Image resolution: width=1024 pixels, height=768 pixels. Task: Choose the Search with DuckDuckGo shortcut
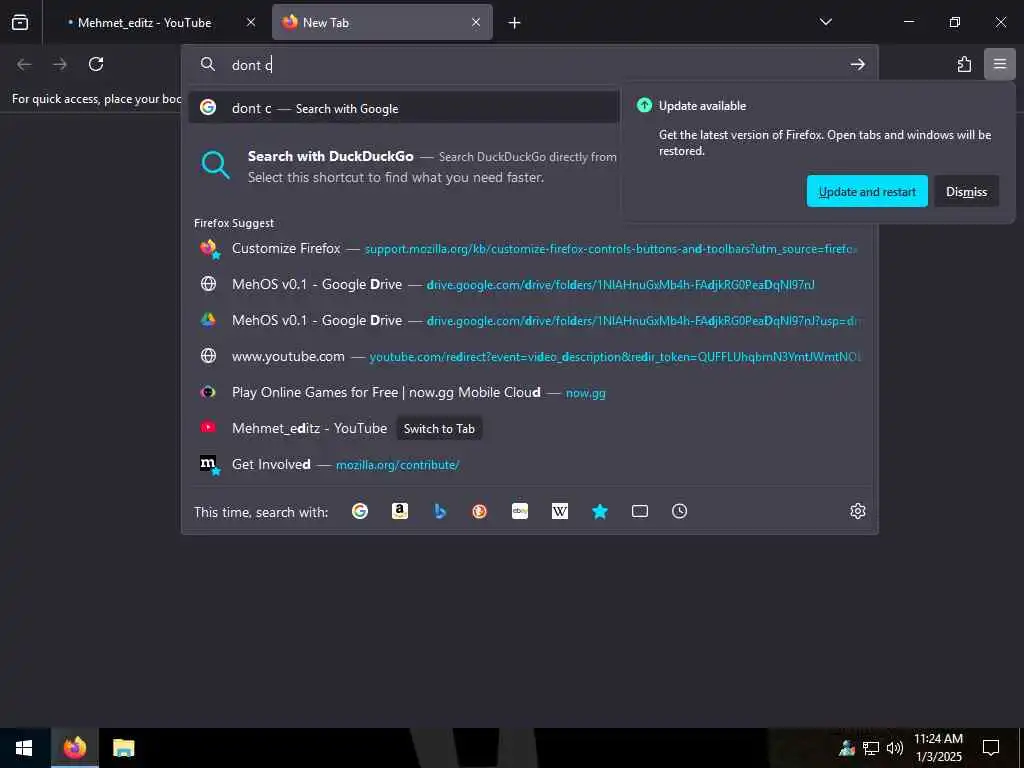click(x=404, y=167)
